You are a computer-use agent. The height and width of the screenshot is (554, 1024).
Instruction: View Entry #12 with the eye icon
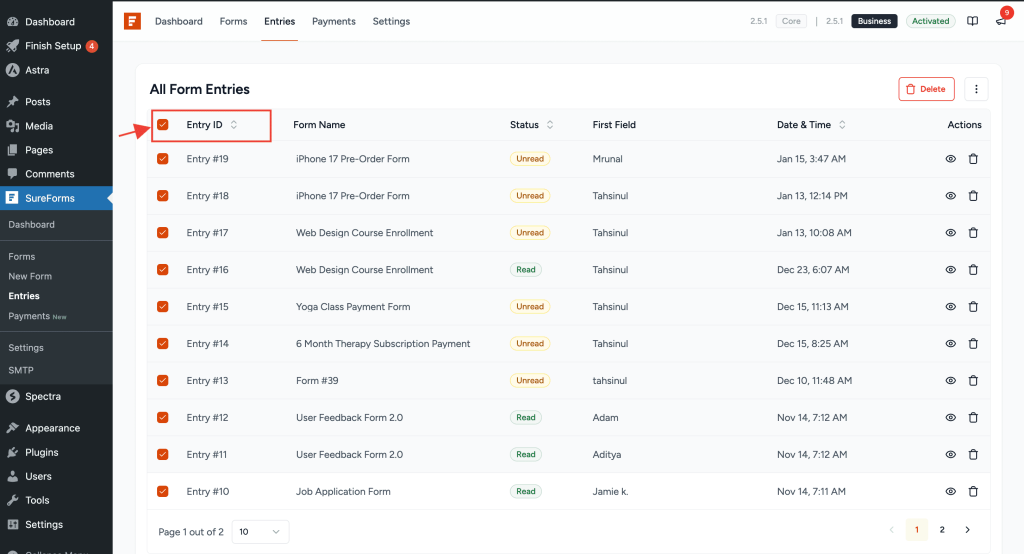coord(951,417)
